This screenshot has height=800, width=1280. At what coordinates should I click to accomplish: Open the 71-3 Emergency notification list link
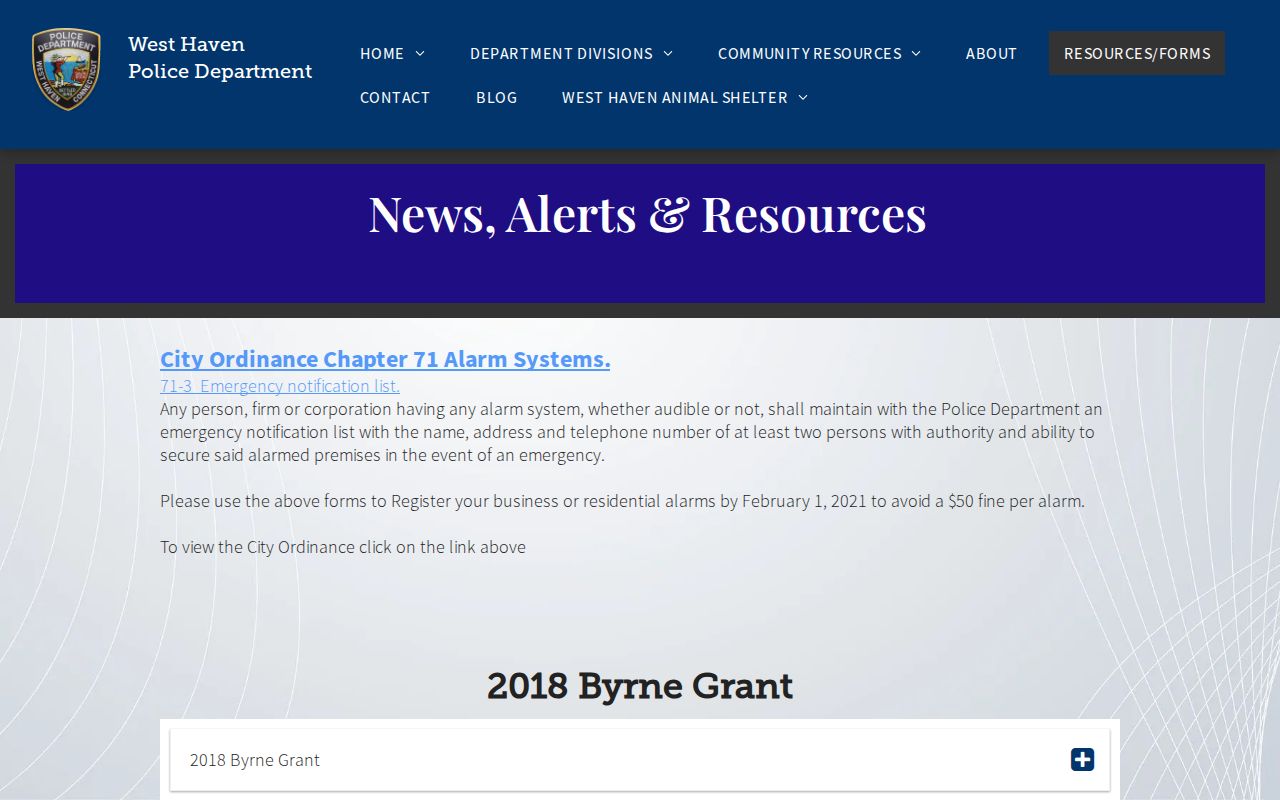click(x=280, y=386)
